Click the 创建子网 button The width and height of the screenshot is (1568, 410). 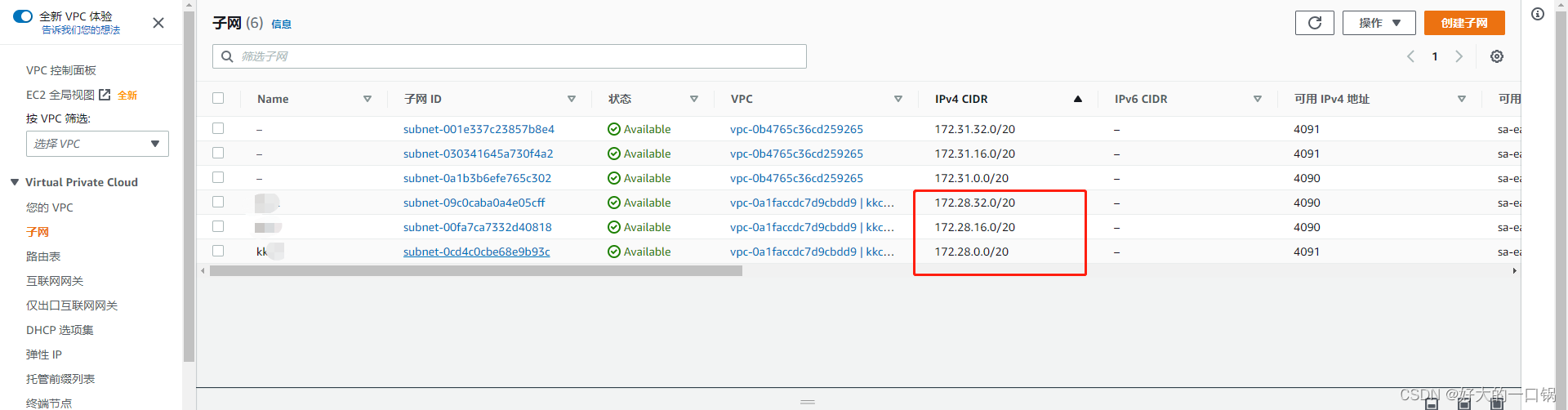(x=1463, y=23)
